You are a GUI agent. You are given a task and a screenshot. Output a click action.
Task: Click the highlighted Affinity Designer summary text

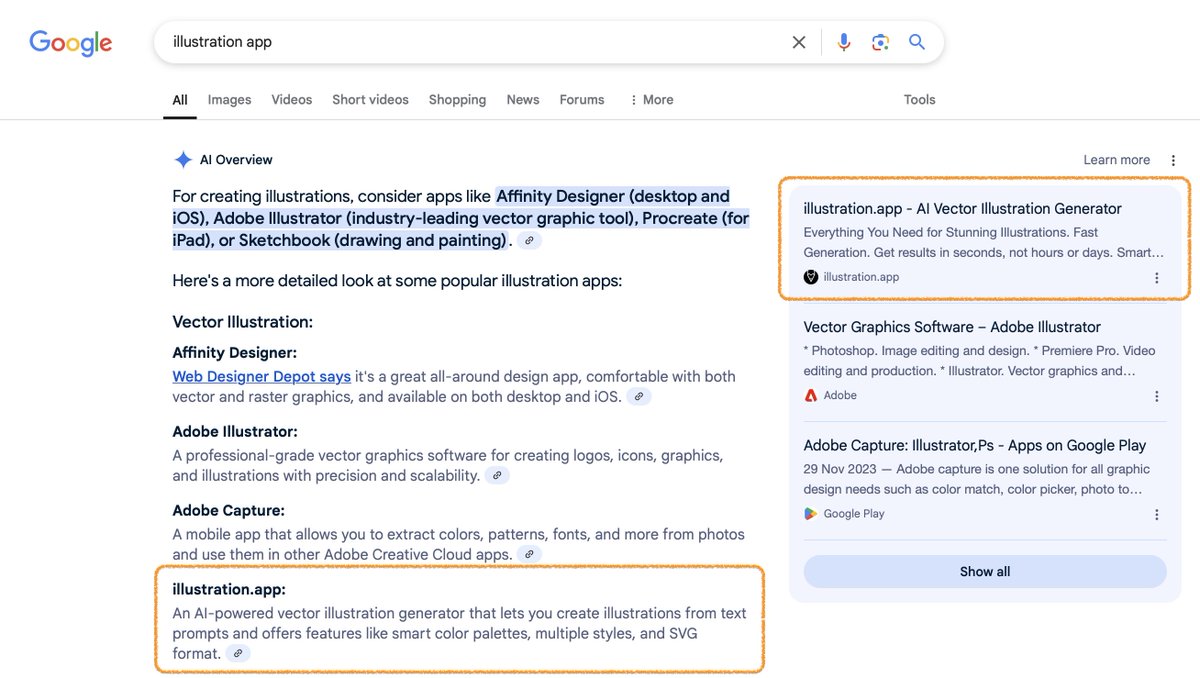(x=460, y=218)
